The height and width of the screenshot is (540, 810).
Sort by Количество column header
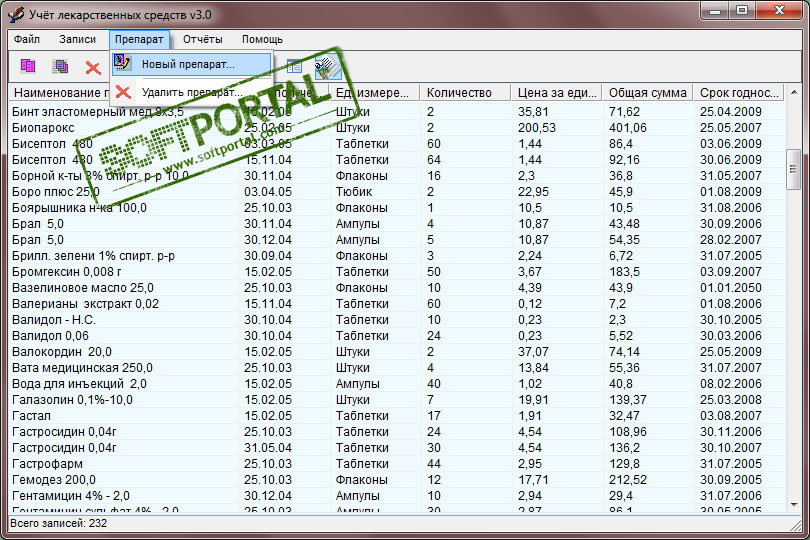(x=466, y=92)
